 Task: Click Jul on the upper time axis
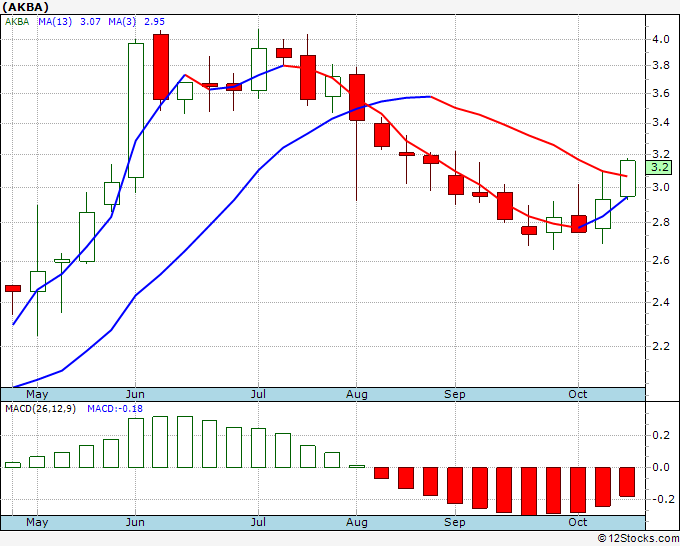(258, 394)
